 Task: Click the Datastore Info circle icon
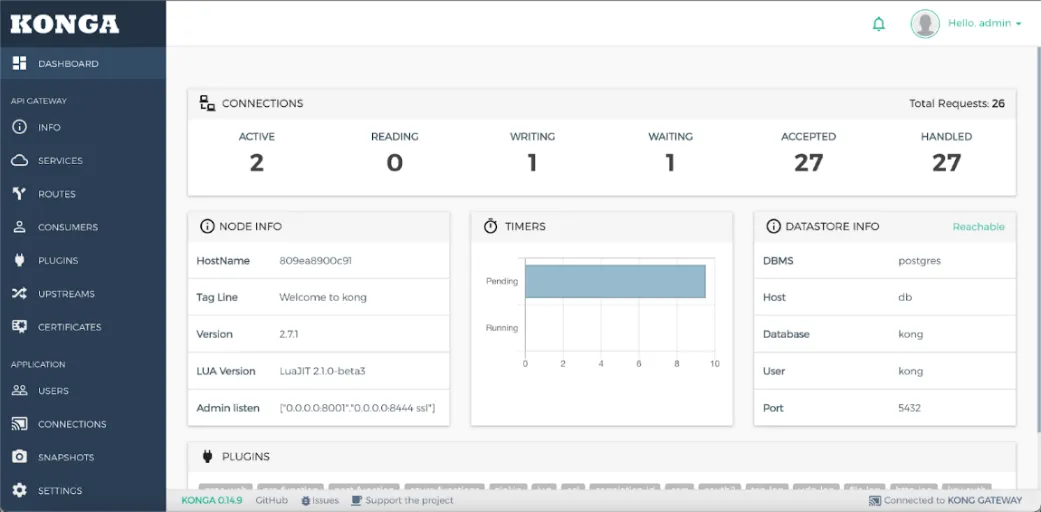(x=773, y=226)
